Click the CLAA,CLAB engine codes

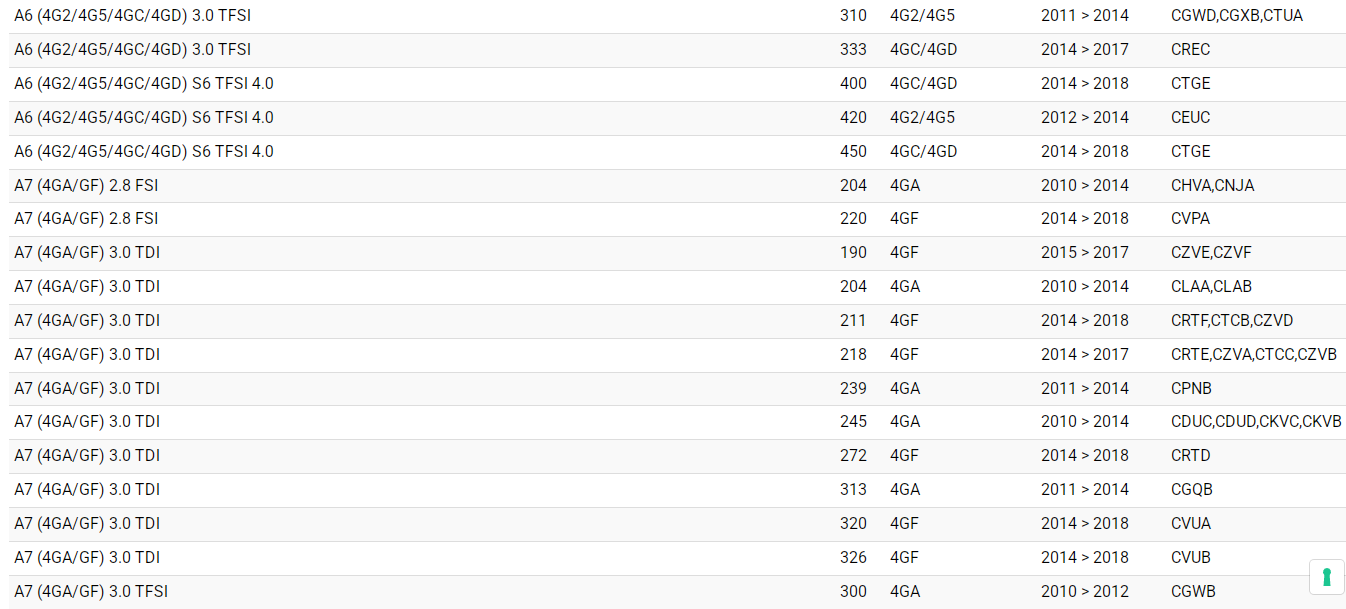(x=1211, y=287)
